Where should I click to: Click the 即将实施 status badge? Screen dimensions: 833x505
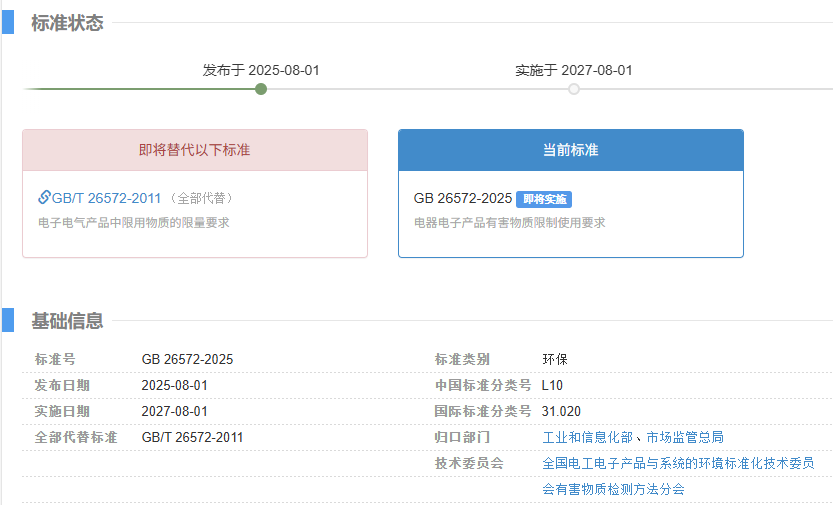pos(544,199)
